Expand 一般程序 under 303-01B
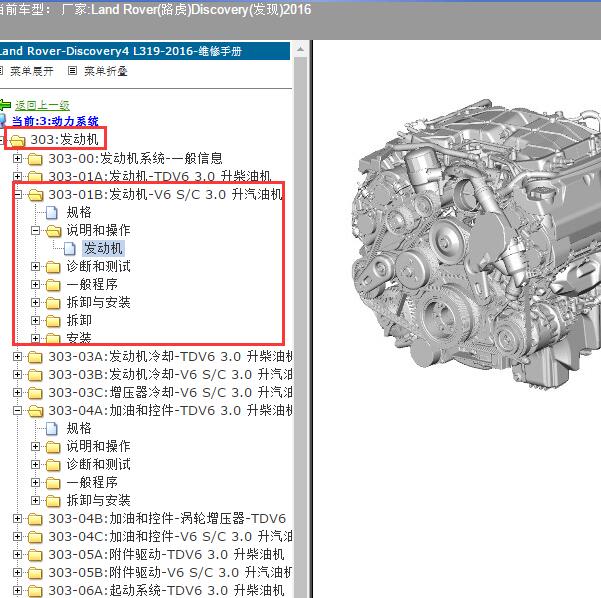 35,284
